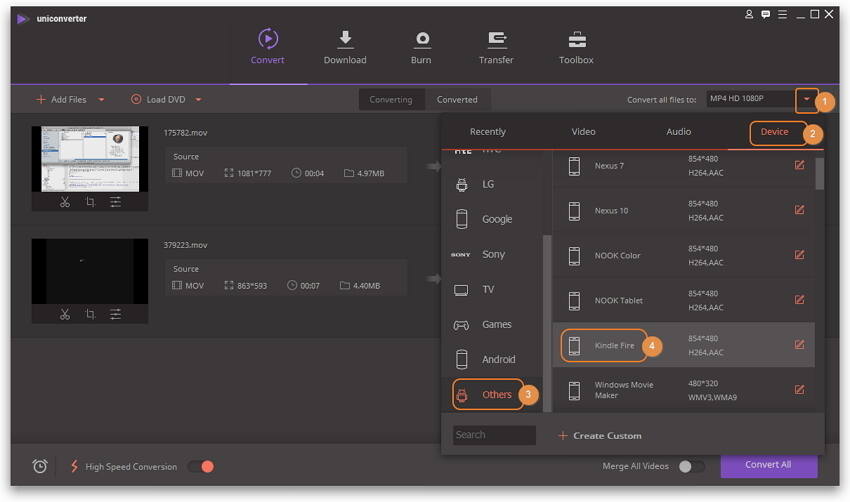Click the device preset list scrollbar
This screenshot has width=850, height=502.
(x=820, y=173)
